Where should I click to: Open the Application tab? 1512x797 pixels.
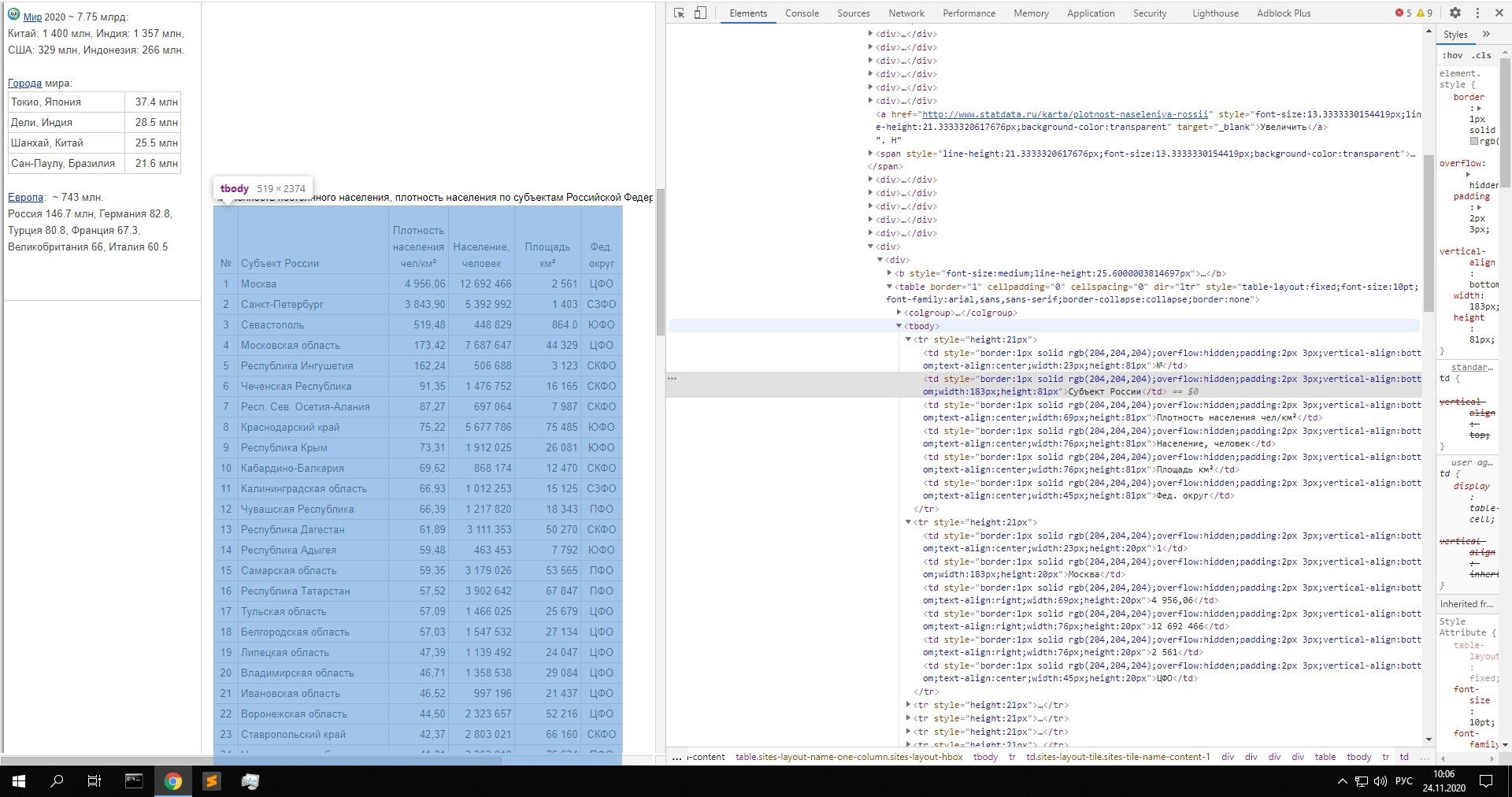point(1091,13)
